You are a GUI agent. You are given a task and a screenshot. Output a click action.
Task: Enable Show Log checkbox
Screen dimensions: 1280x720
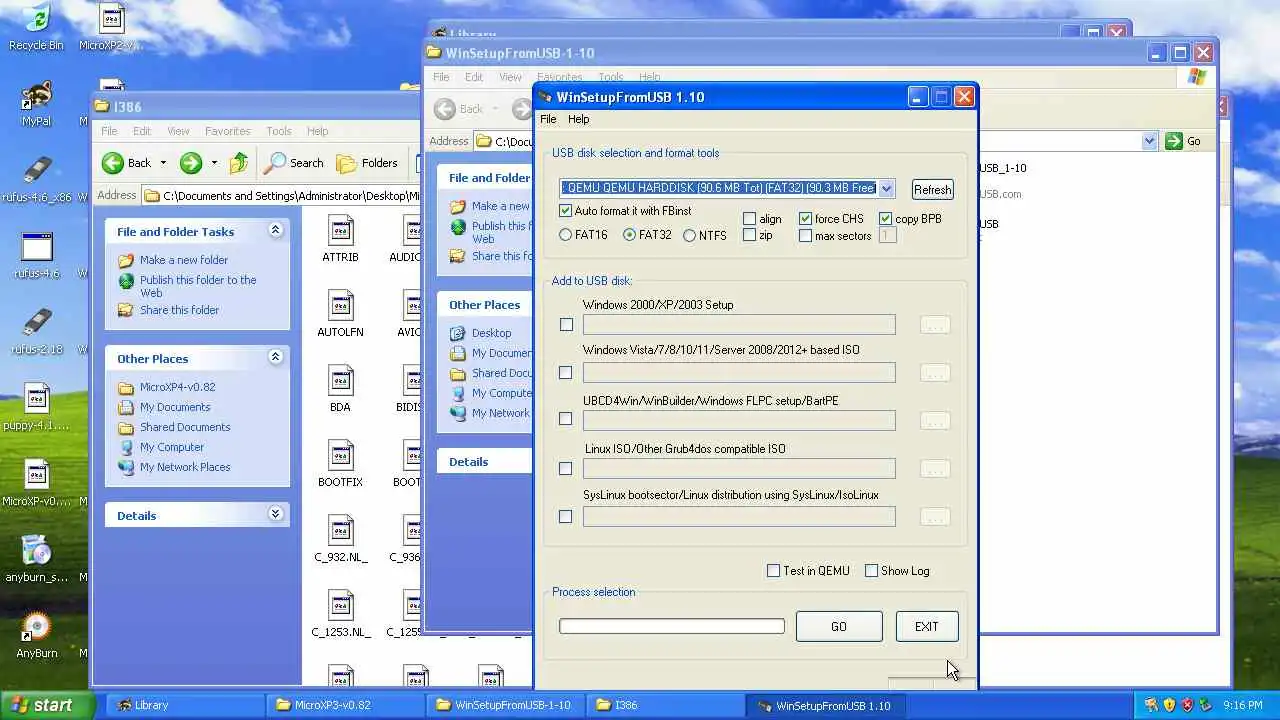coord(871,570)
